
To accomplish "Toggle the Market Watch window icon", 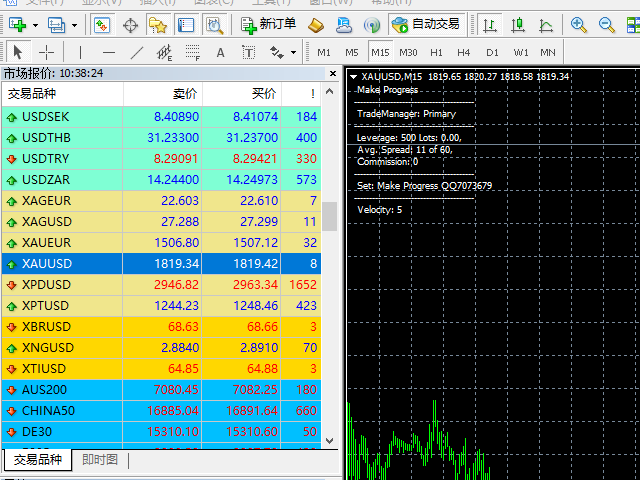I will coord(102,25).
